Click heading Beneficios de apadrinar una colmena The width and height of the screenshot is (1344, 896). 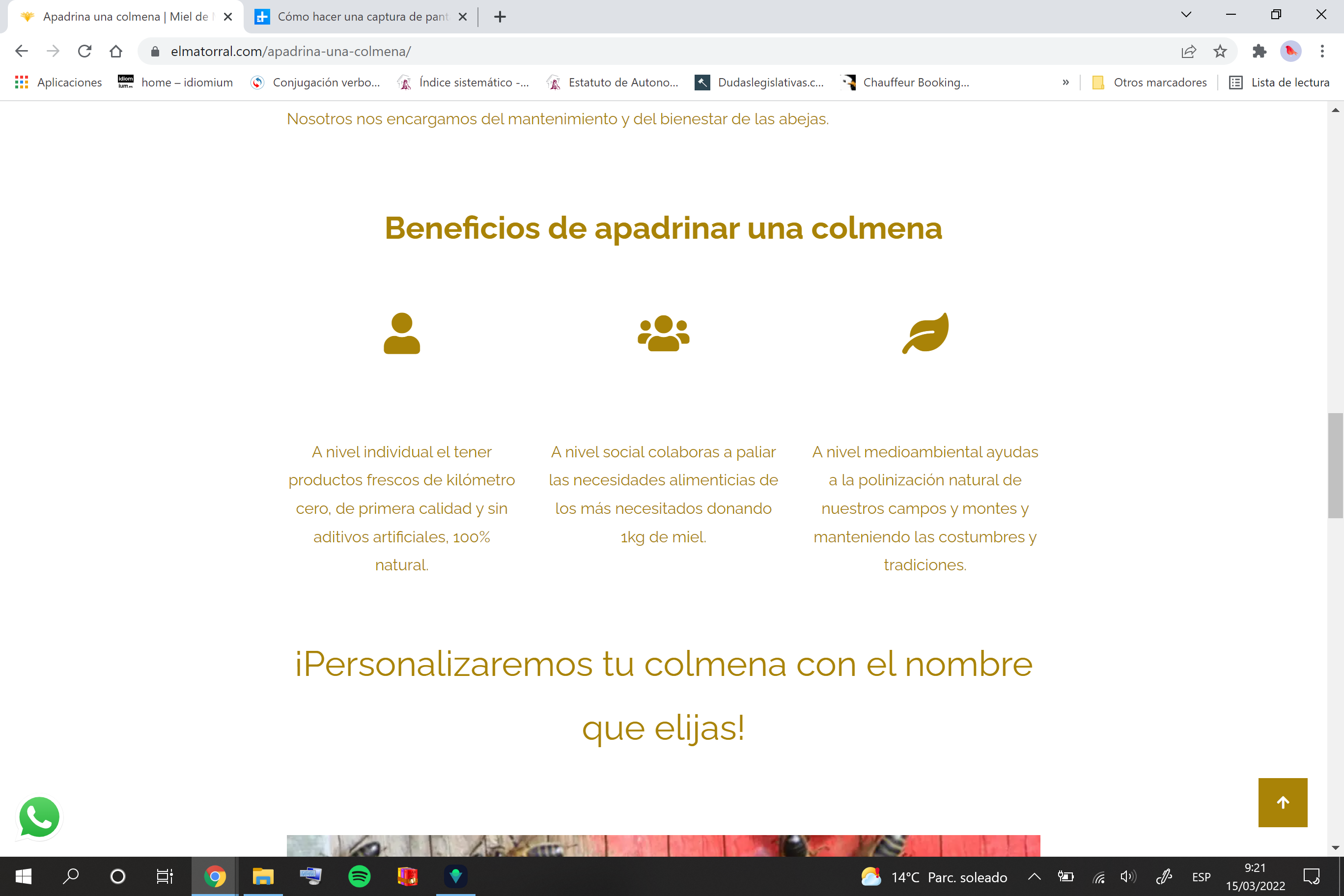pos(664,228)
